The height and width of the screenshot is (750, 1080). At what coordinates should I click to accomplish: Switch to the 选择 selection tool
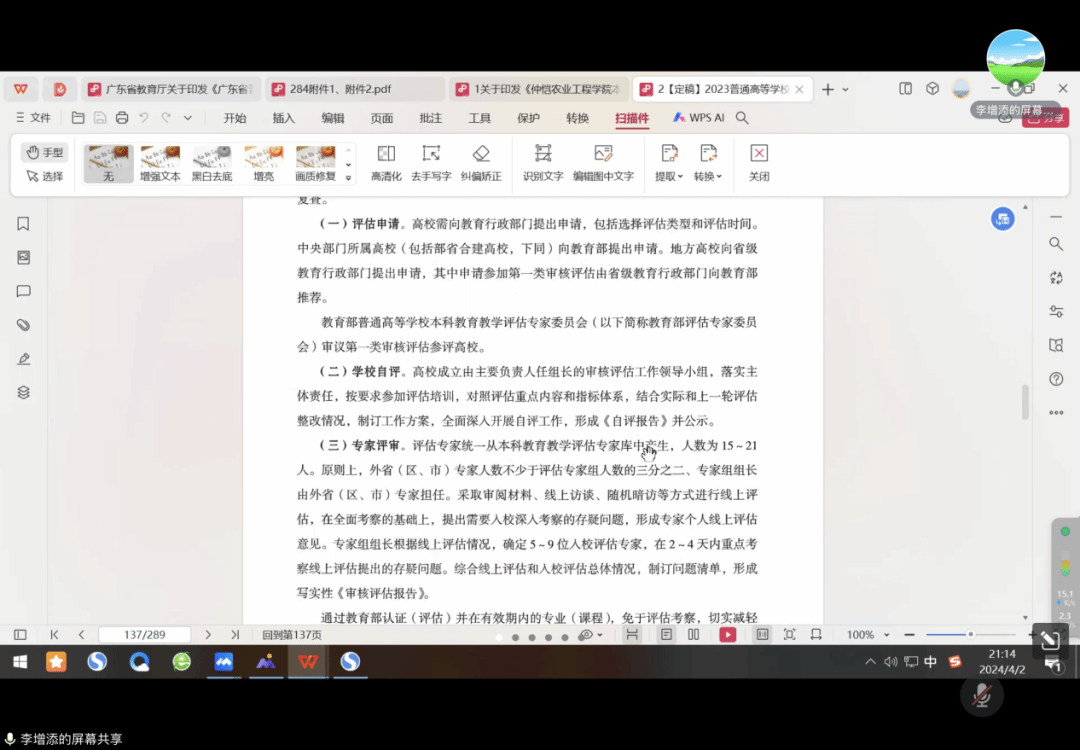point(45,176)
